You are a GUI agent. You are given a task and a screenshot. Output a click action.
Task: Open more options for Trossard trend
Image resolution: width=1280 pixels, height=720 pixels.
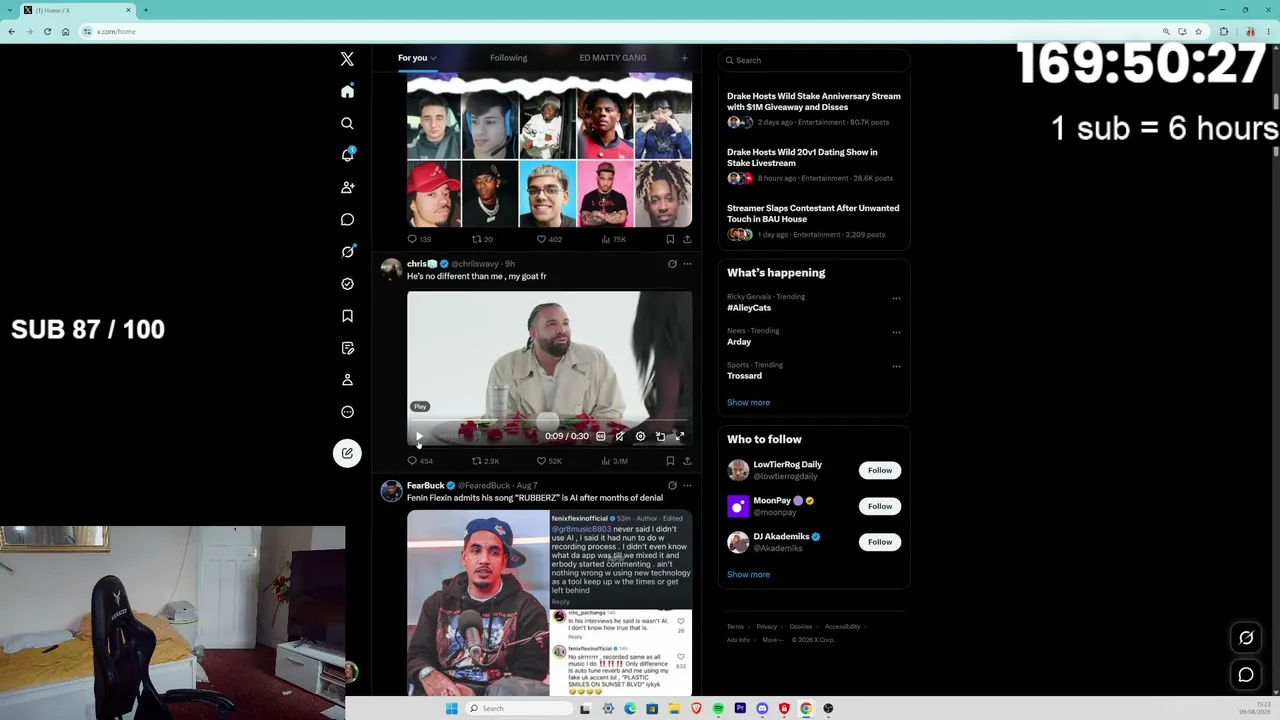point(896,366)
